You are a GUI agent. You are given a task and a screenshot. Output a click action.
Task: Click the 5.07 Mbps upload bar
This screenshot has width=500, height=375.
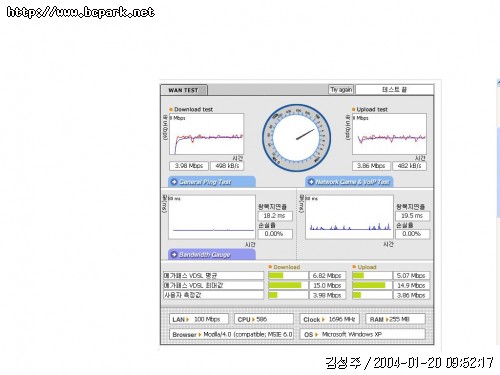click(372, 275)
